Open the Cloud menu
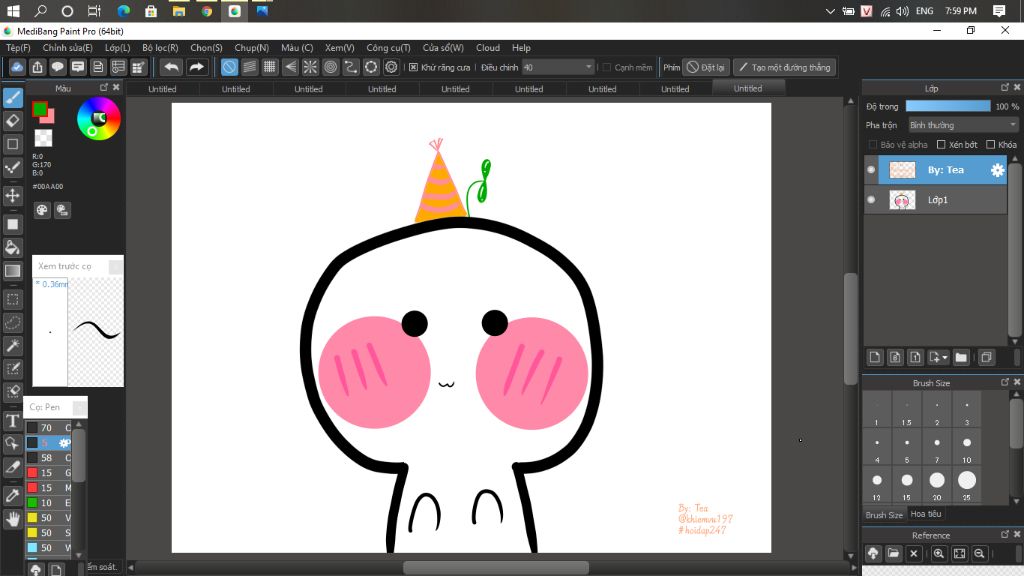The height and width of the screenshot is (576, 1024). 488,48
